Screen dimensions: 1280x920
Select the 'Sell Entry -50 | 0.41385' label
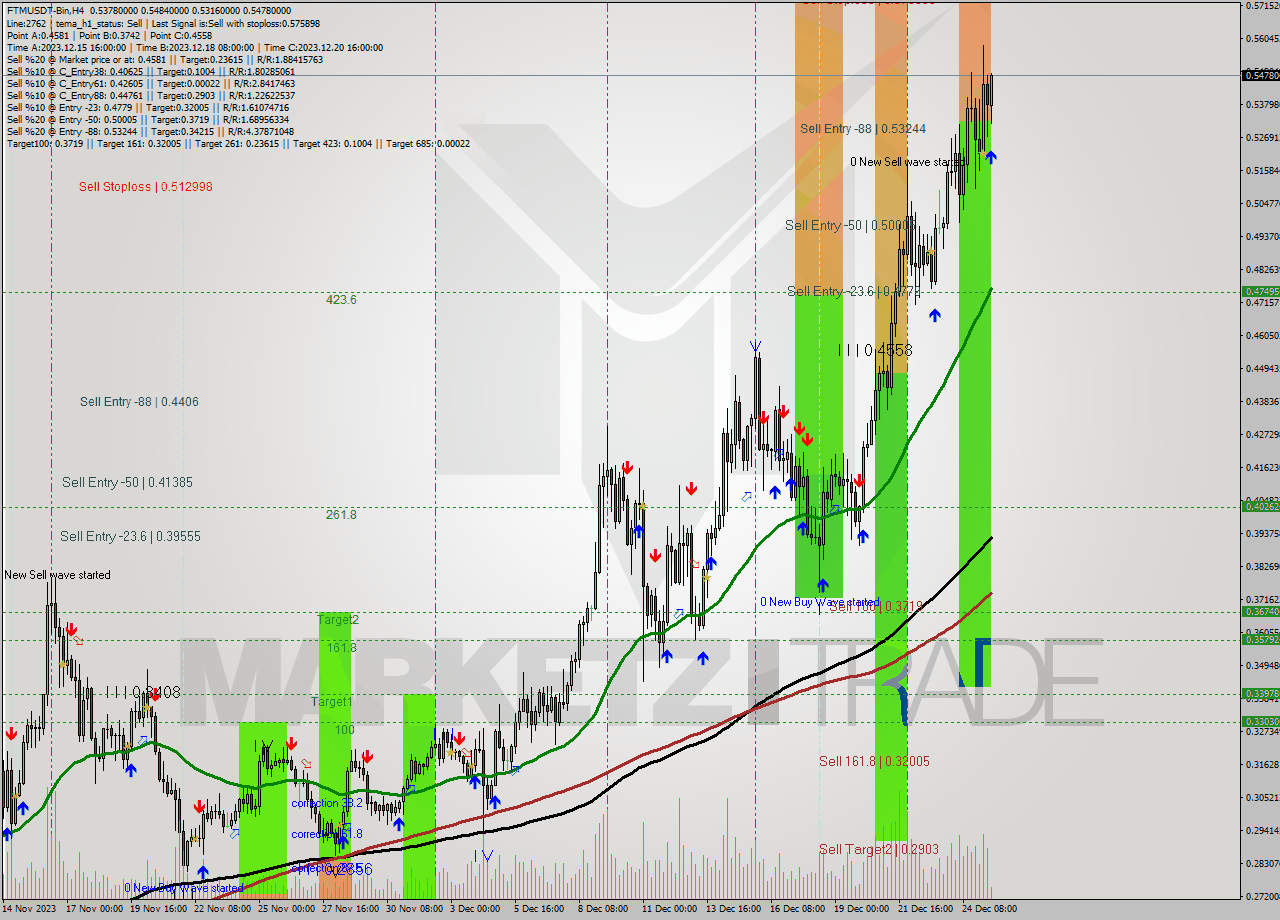127,482
